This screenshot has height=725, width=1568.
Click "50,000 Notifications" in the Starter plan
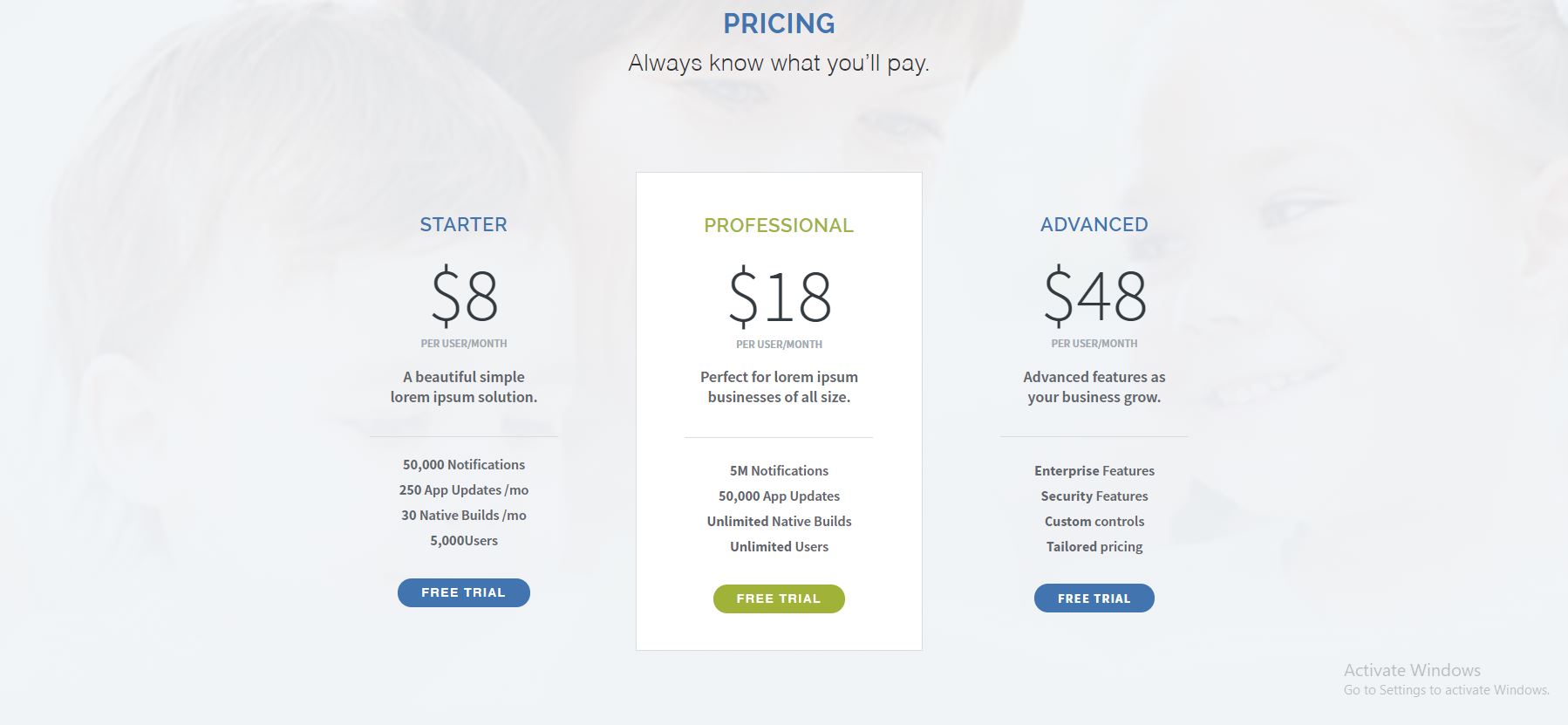pos(464,465)
